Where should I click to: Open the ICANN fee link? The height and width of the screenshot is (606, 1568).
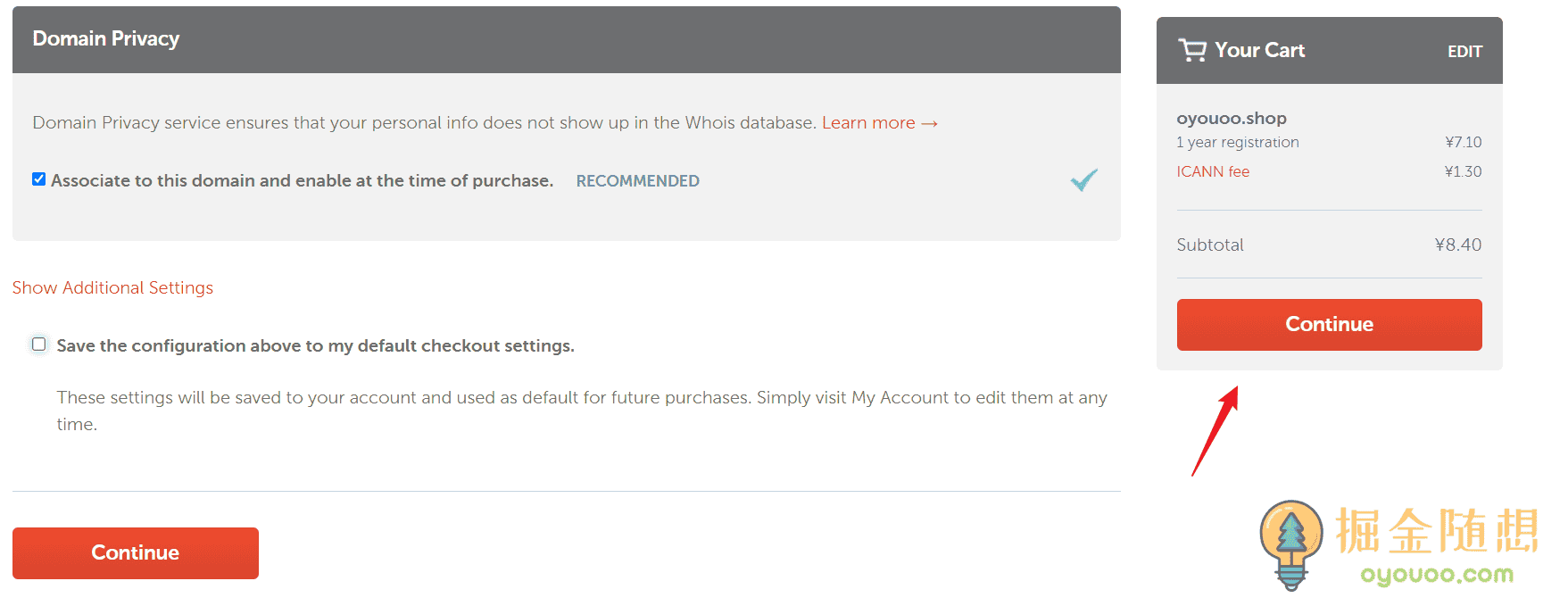1213,171
